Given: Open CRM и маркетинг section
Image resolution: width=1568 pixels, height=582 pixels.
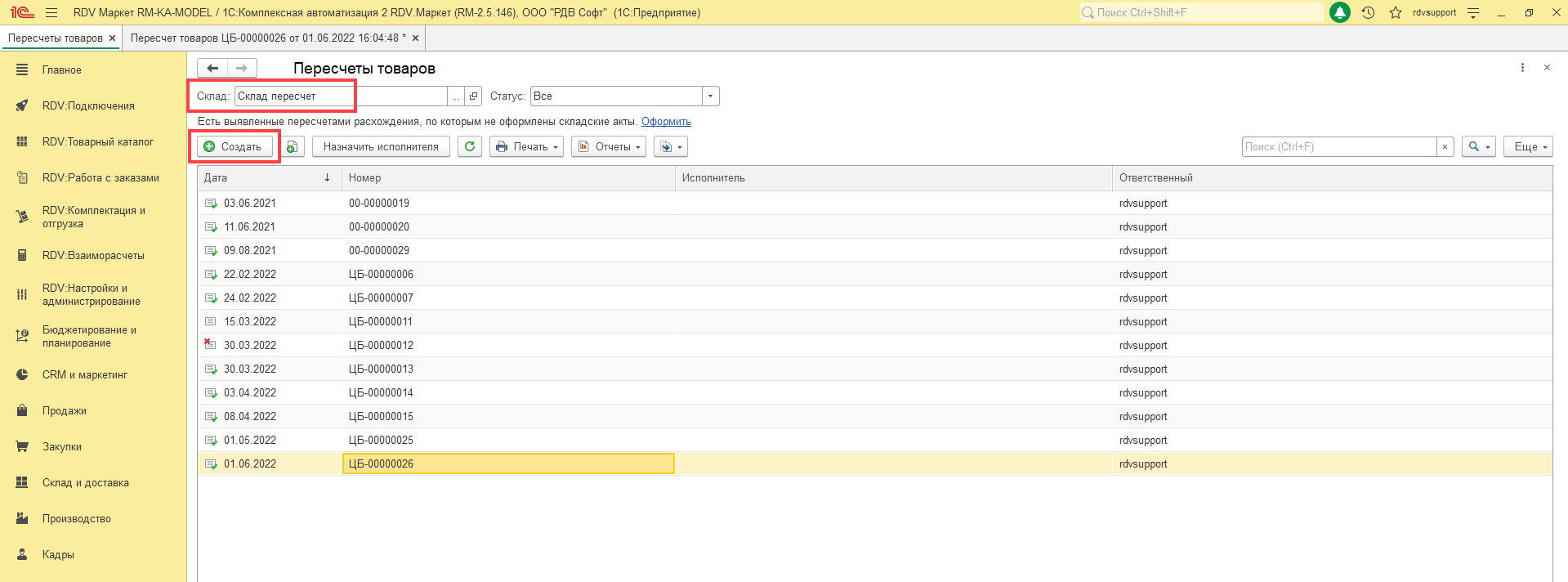Looking at the screenshot, I should click(85, 374).
